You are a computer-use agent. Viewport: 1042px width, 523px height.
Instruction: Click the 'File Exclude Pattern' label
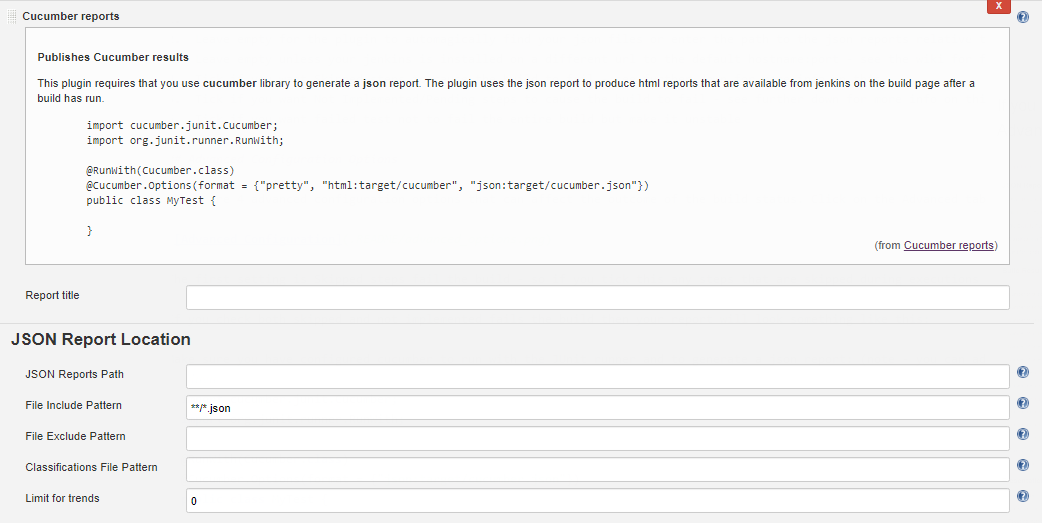[x=75, y=436]
